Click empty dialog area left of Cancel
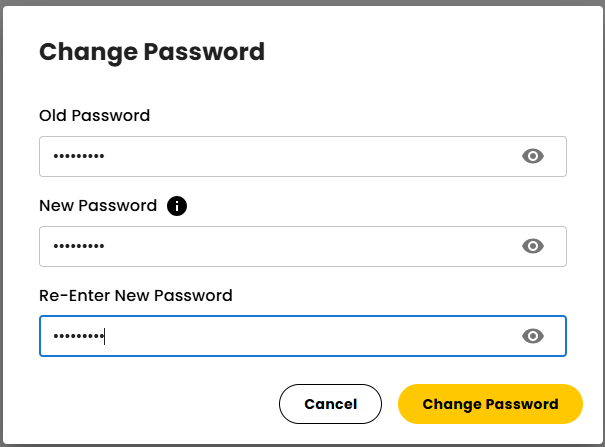605x447 pixels. pyautogui.click(x=150, y=404)
